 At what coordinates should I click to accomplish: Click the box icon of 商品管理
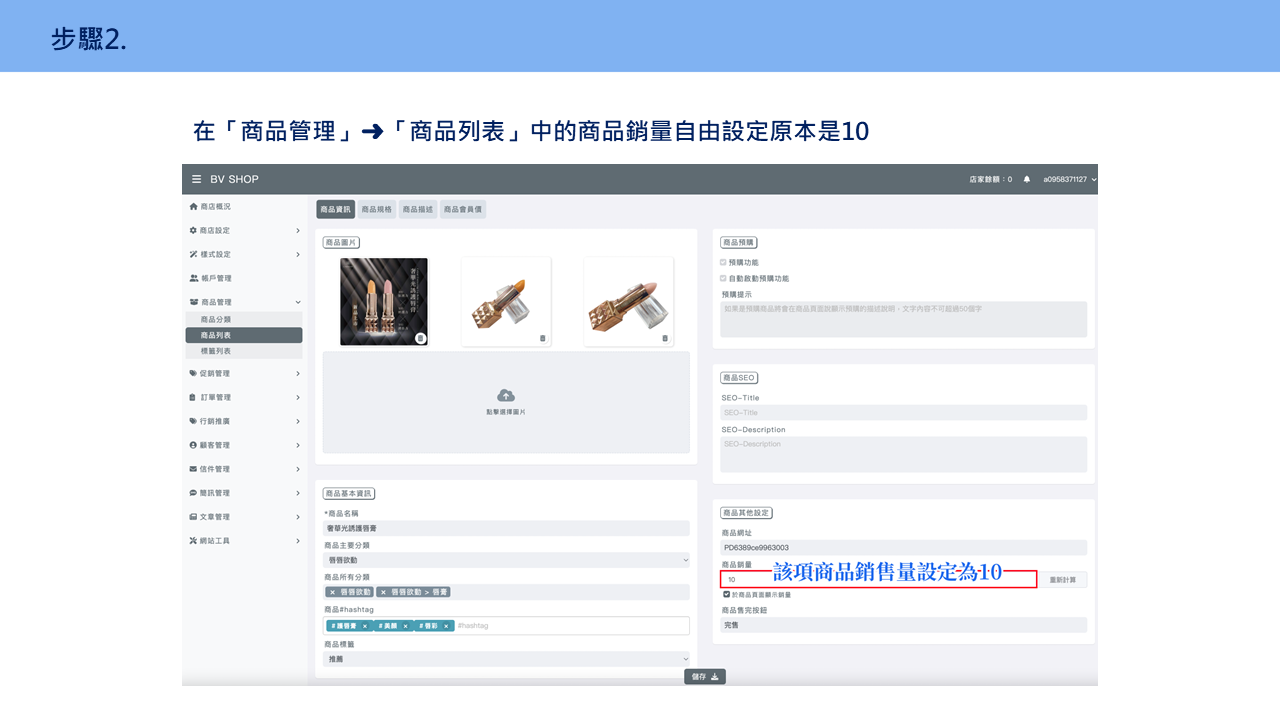(193, 302)
